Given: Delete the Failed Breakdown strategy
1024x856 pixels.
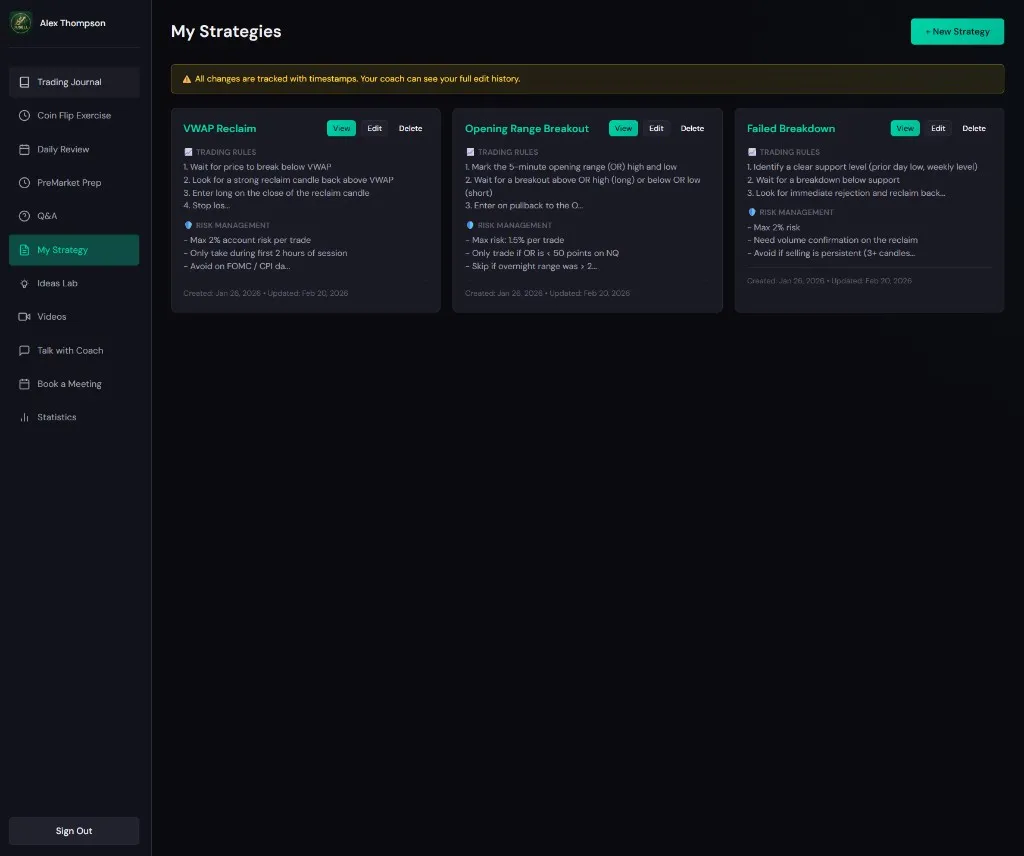Looking at the screenshot, I should pyautogui.click(x=973, y=128).
